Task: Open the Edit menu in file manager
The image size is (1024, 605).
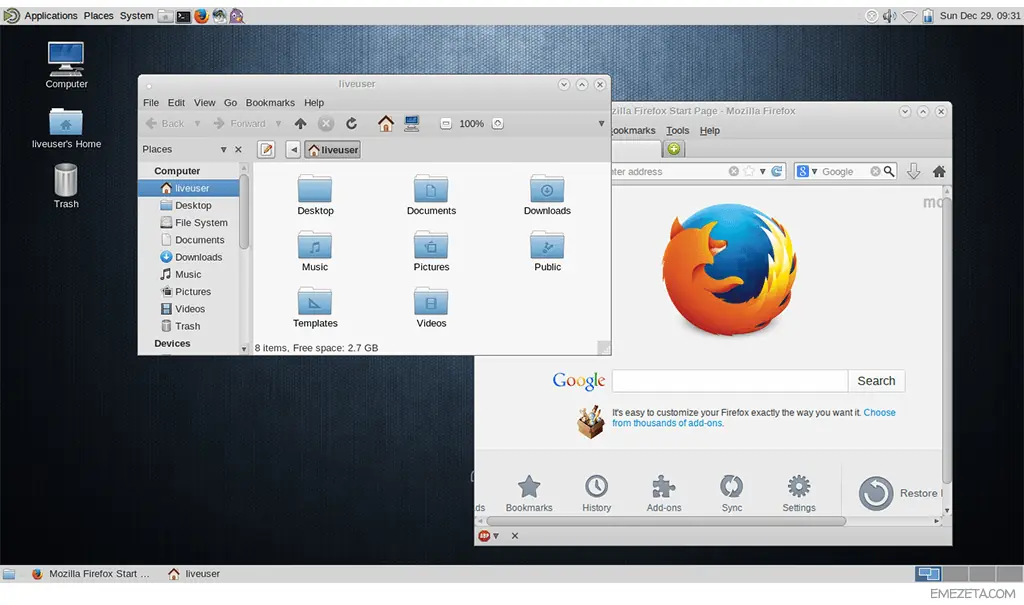Action: pyautogui.click(x=176, y=103)
